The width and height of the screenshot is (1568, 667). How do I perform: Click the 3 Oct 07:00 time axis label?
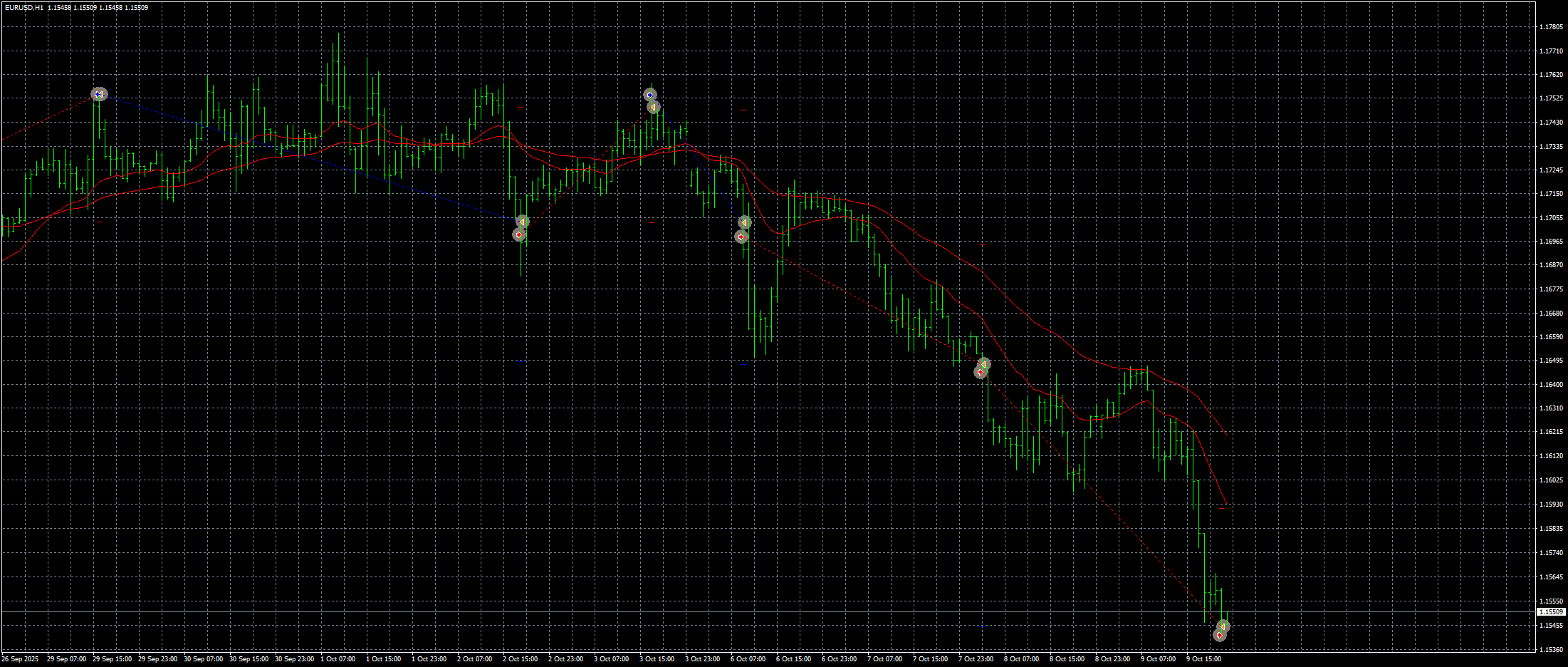tap(612, 659)
